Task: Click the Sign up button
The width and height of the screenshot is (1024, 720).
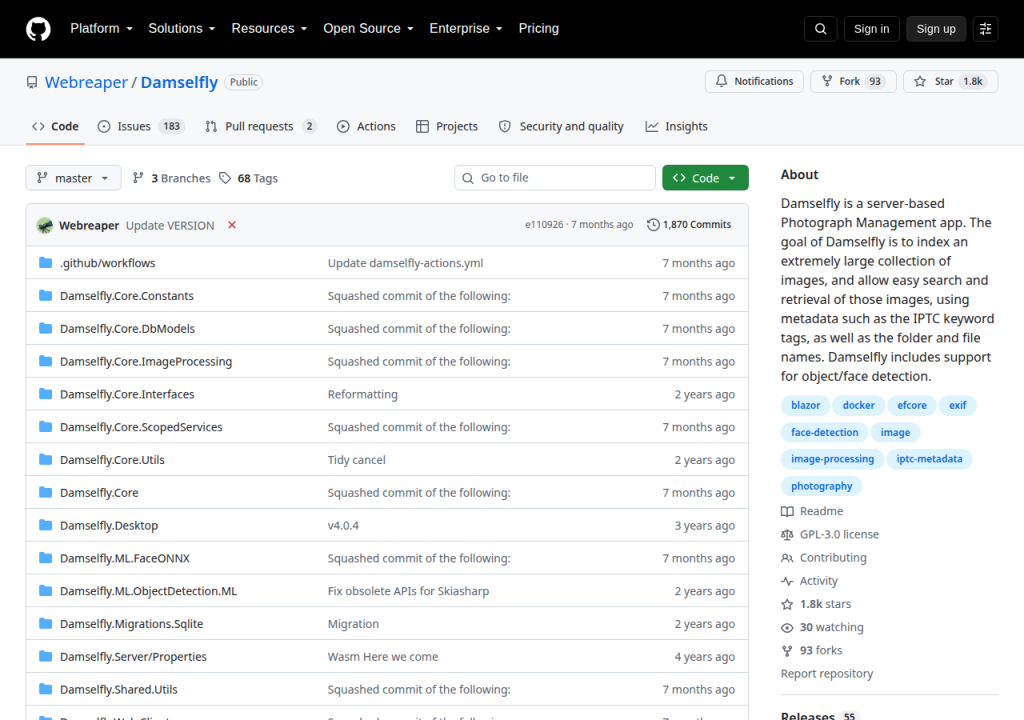Action: 936,29
